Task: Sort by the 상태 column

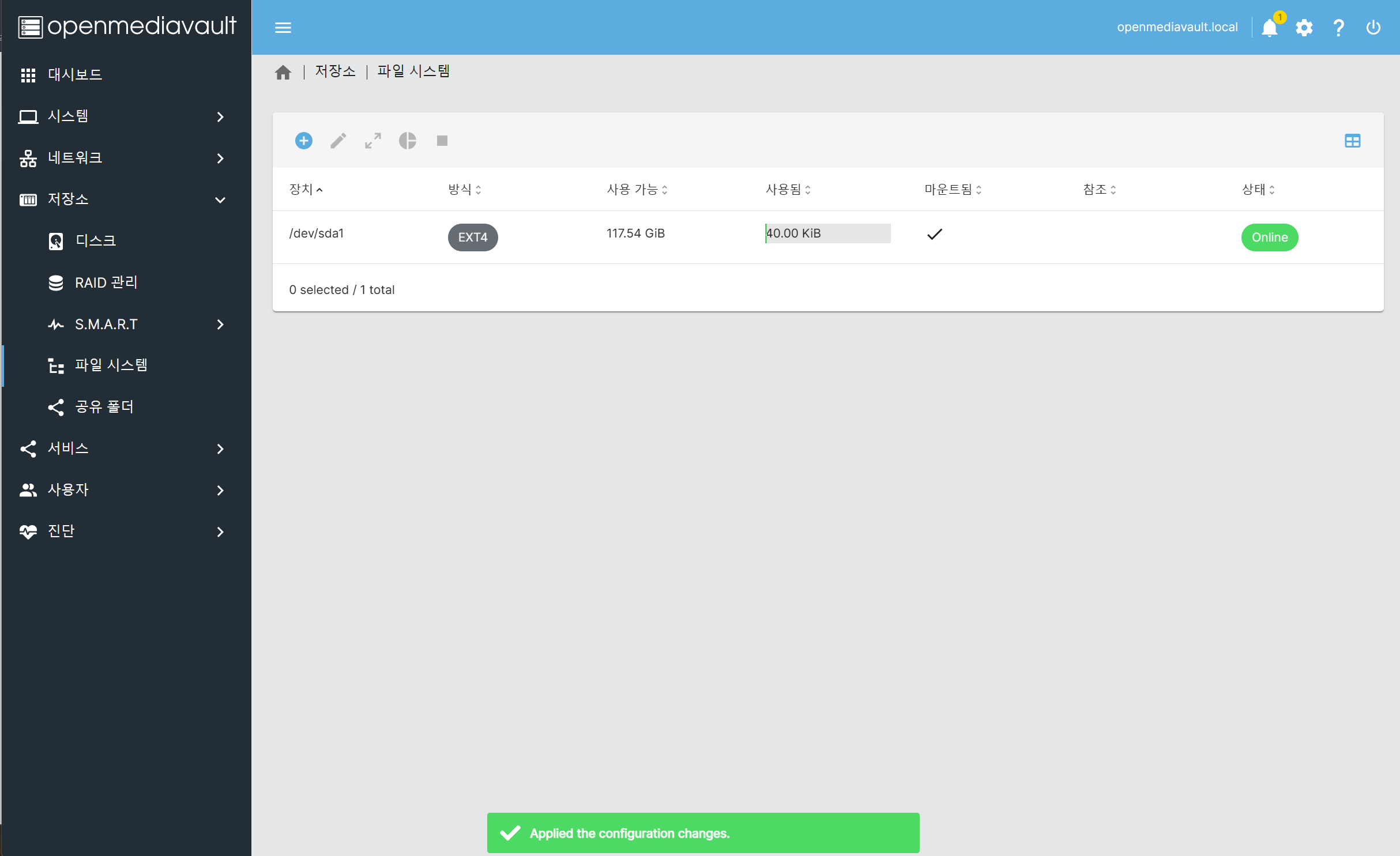Action: click(1258, 189)
